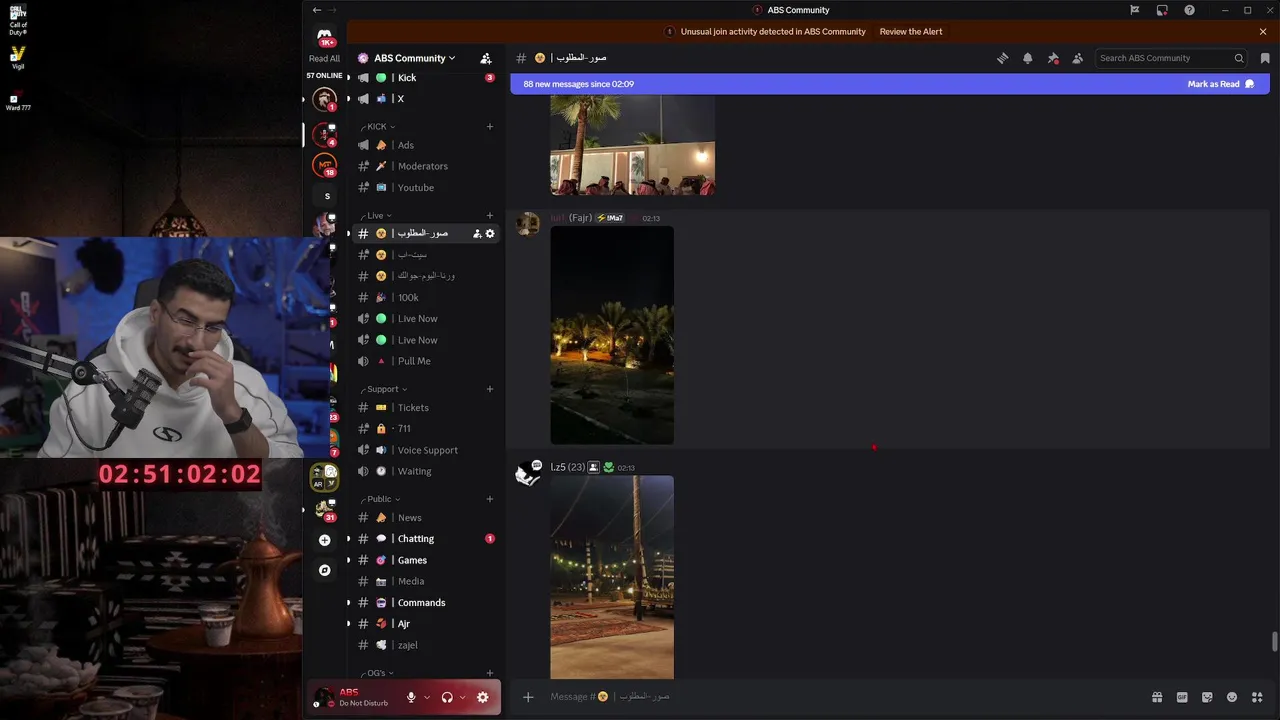Click Add a Server plus icon
The image size is (1280, 720).
point(324,540)
